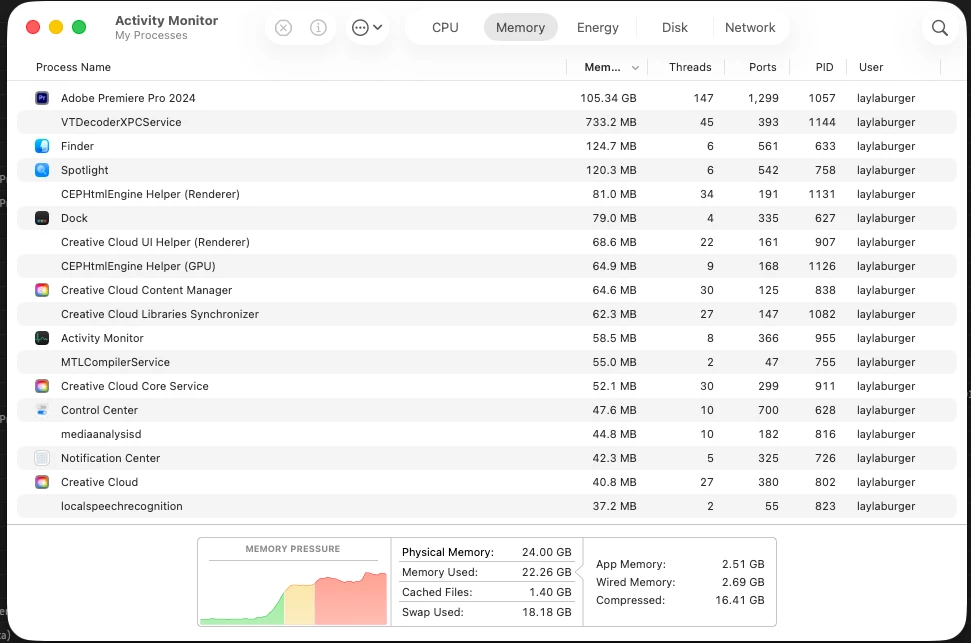971x643 pixels.
Task: Click the 1,299 ports value
Action: (763, 98)
